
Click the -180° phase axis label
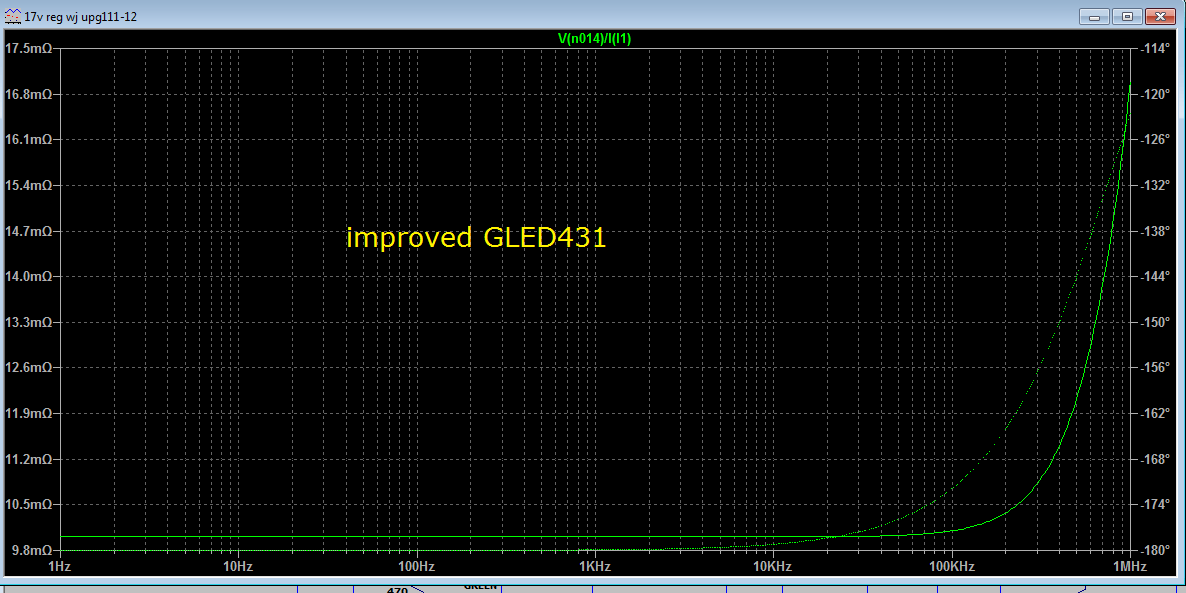[x=1154, y=550]
